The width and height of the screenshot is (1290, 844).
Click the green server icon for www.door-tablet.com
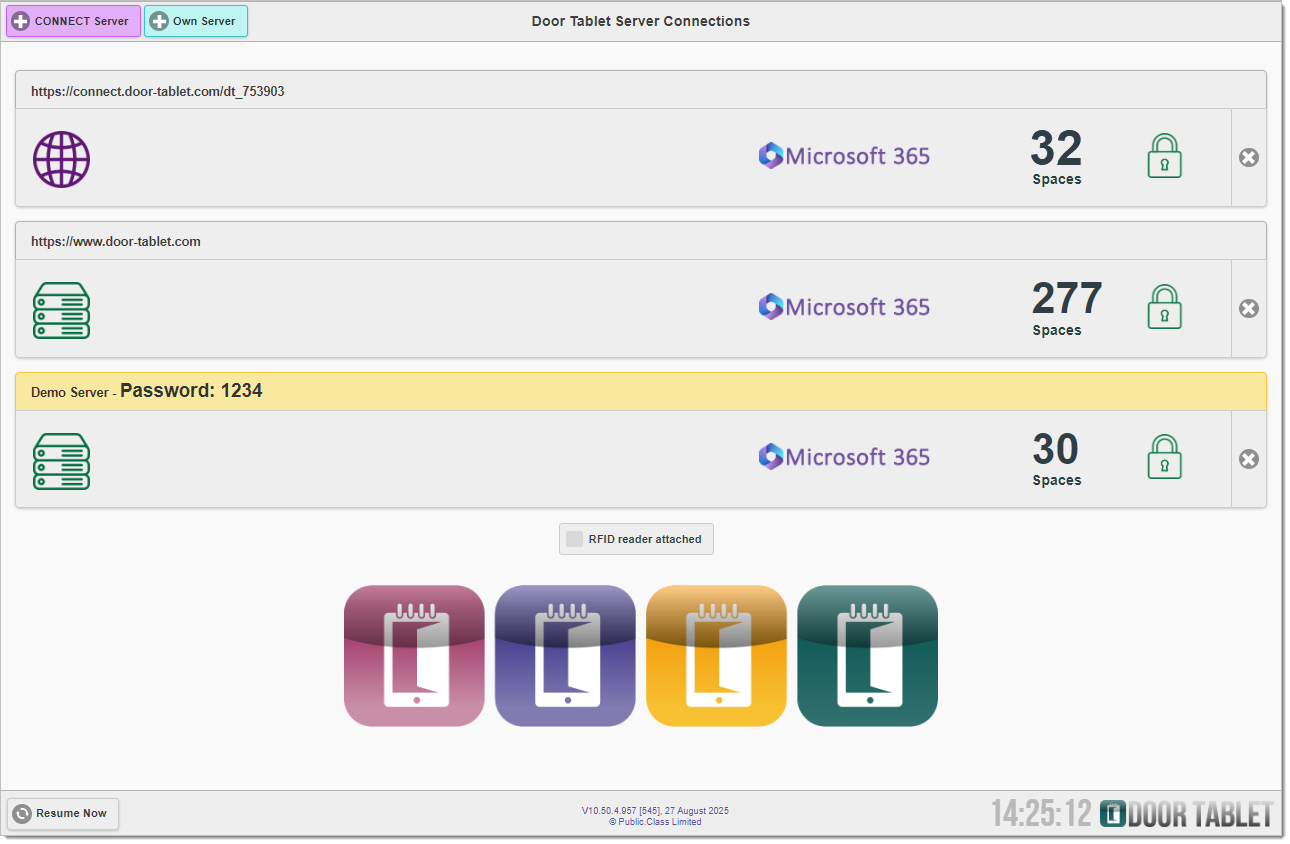(x=61, y=310)
